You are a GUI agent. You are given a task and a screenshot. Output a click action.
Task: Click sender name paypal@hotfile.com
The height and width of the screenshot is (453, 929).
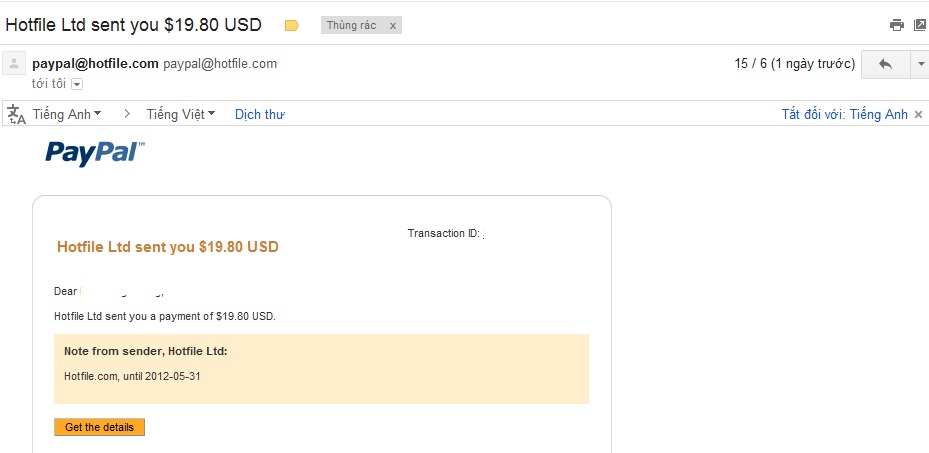pyautogui.click(x=95, y=64)
